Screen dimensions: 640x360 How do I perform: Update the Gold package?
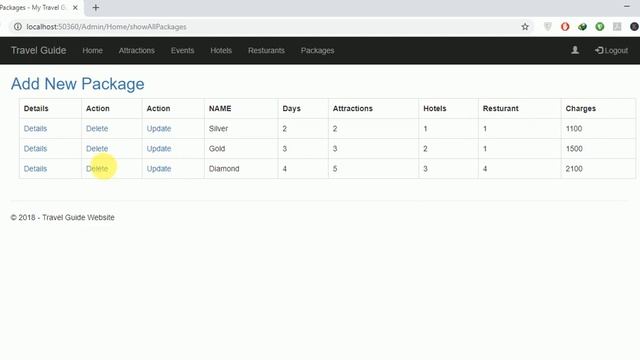tap(159, 149)
